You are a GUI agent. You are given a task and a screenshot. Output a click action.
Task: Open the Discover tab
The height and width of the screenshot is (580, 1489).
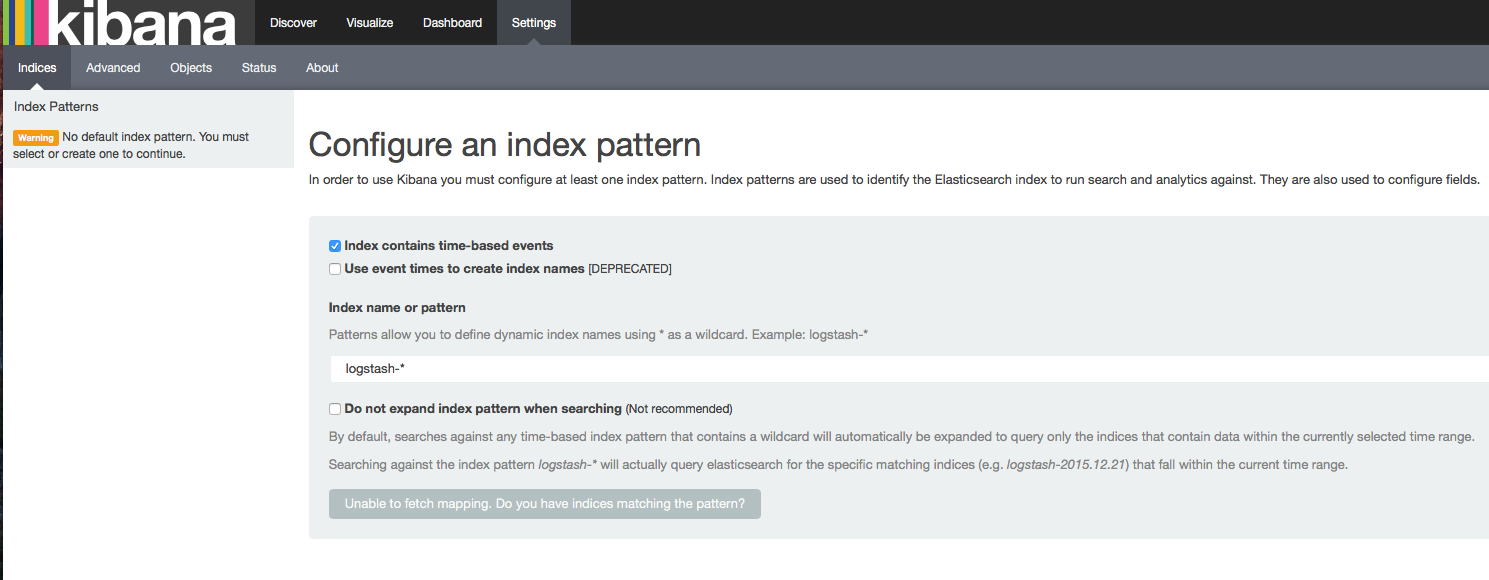point(293,22)
